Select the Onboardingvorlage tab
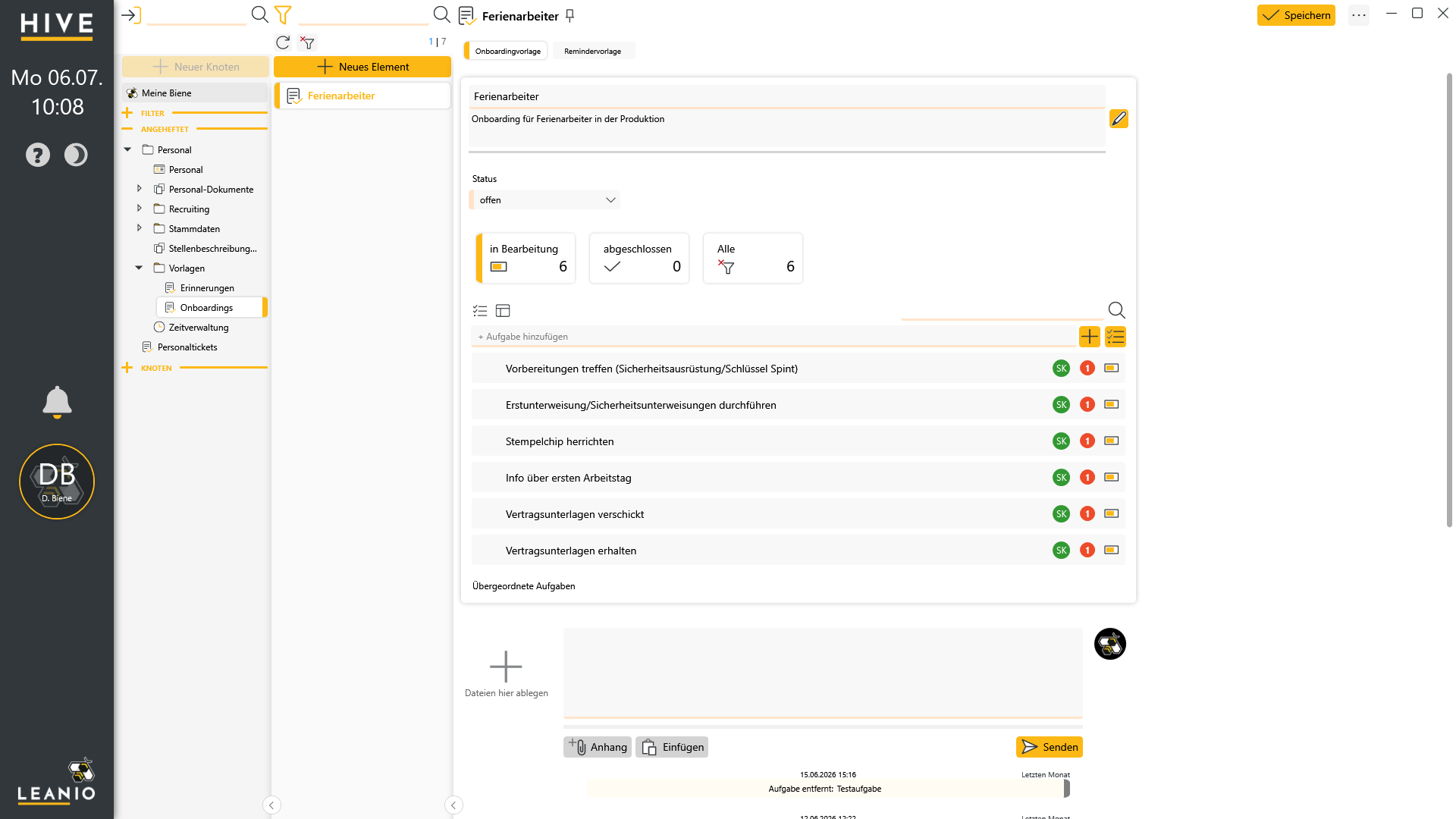This screenshot has height=819, width=1456. coord(507,51)
